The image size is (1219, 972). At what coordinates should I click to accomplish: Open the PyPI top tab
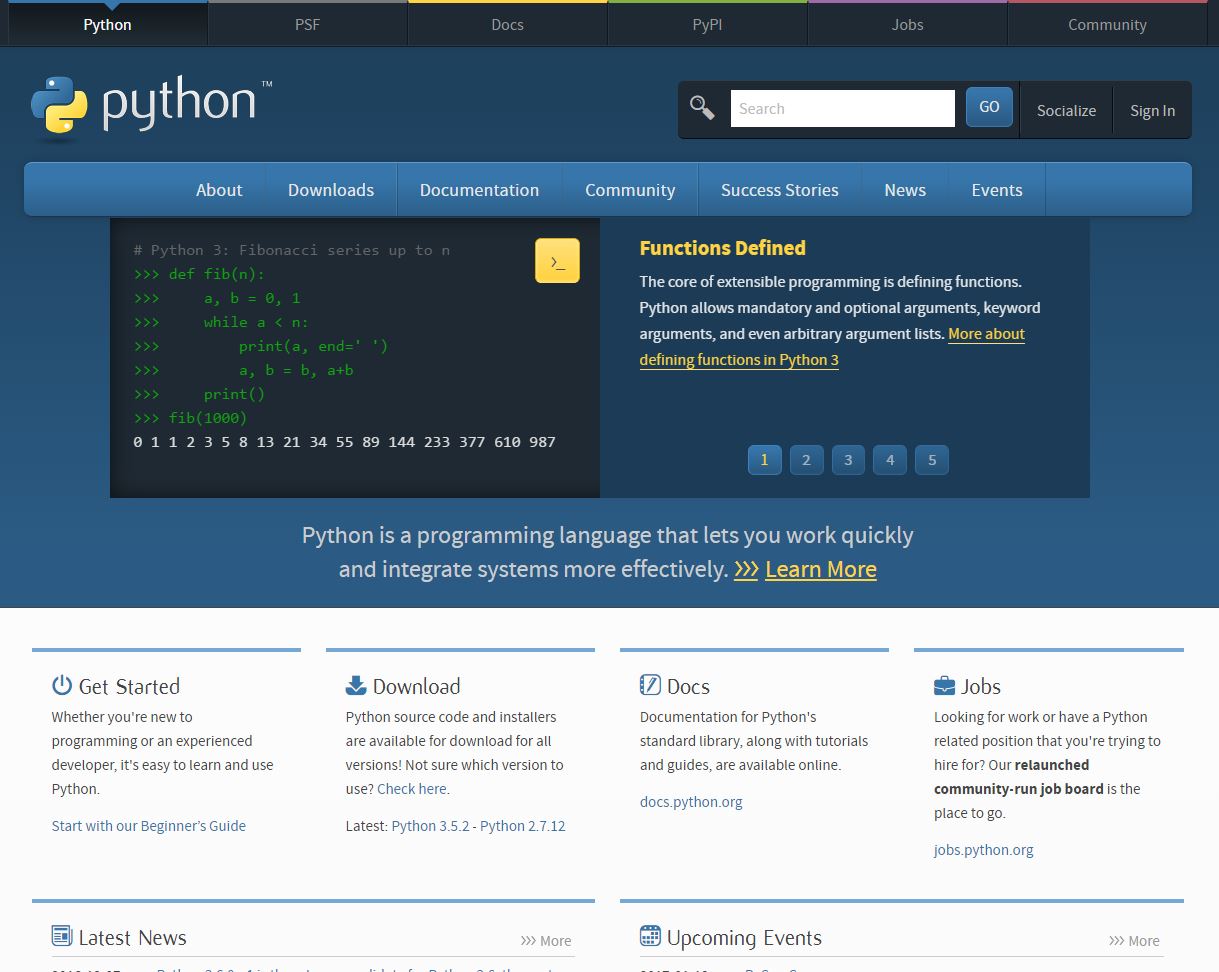tap(707, 24)
